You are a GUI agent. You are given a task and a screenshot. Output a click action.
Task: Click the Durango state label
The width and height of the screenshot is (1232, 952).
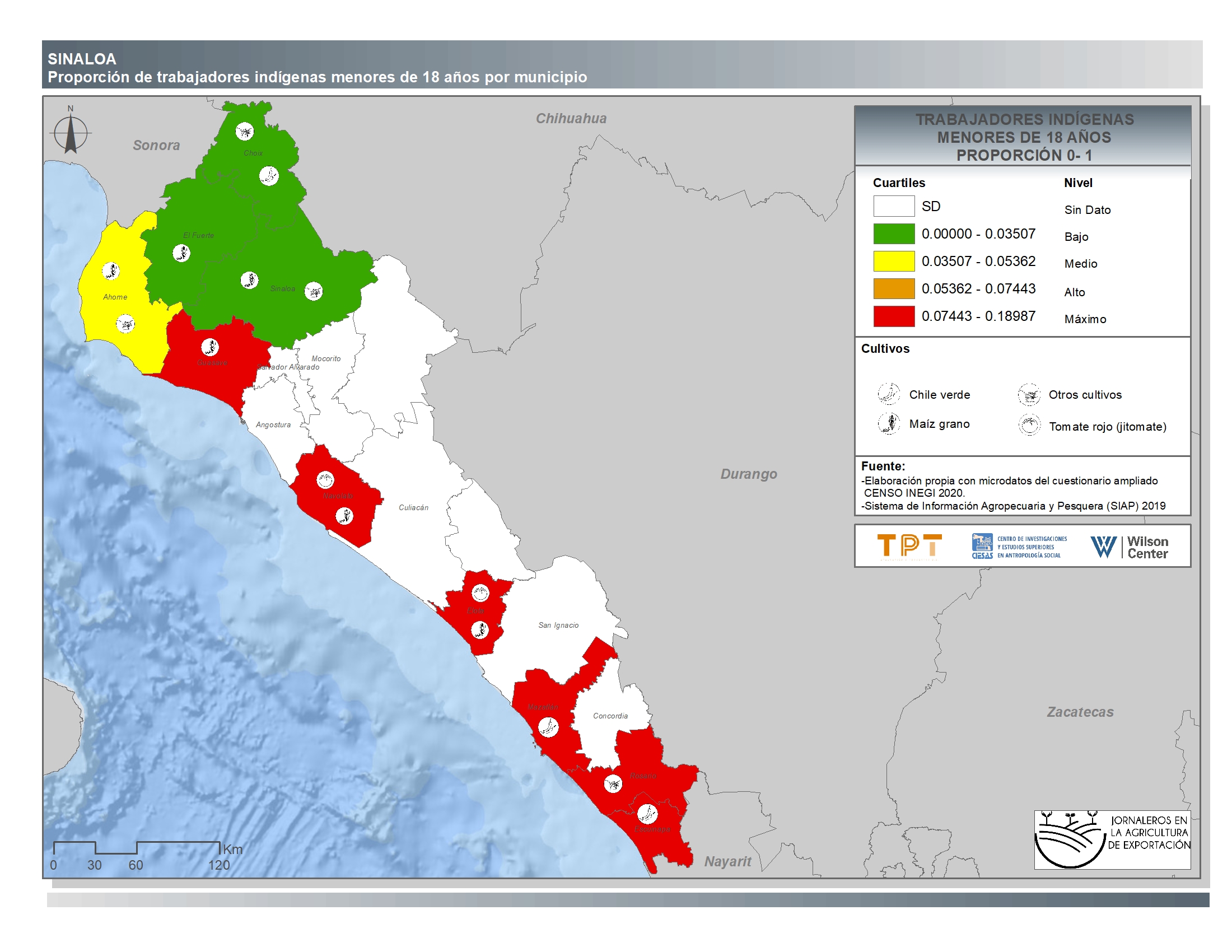tap(748, 474)
